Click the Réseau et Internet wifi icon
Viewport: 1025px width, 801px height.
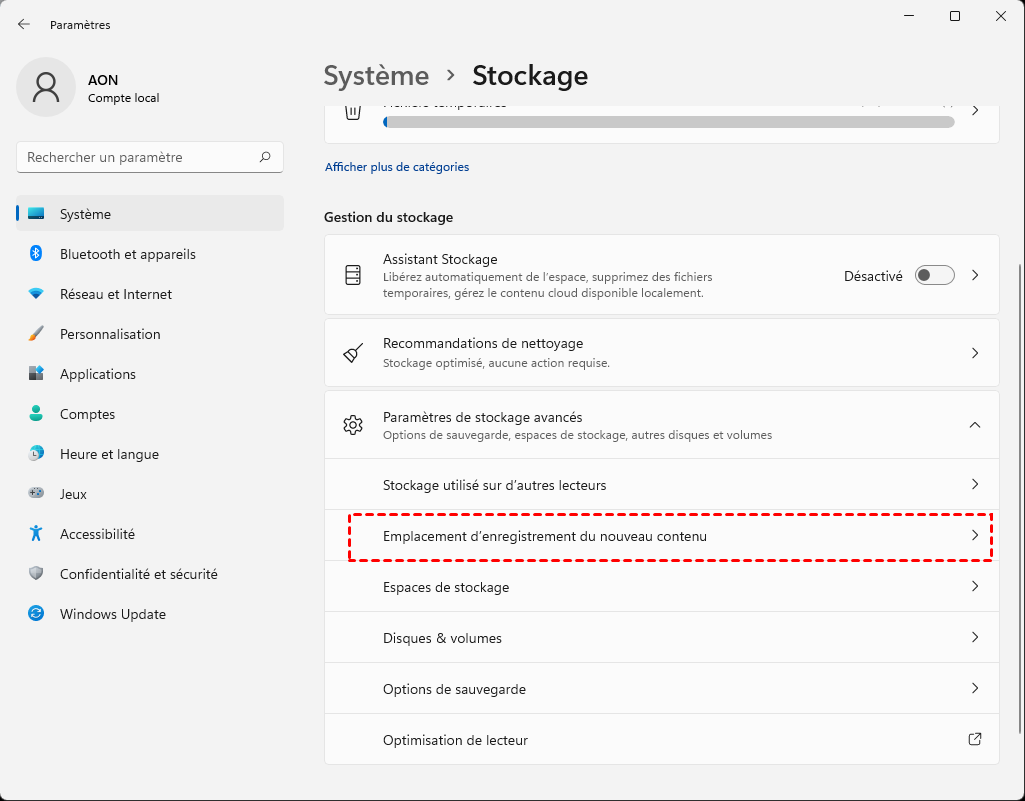(x=36, y=294)
